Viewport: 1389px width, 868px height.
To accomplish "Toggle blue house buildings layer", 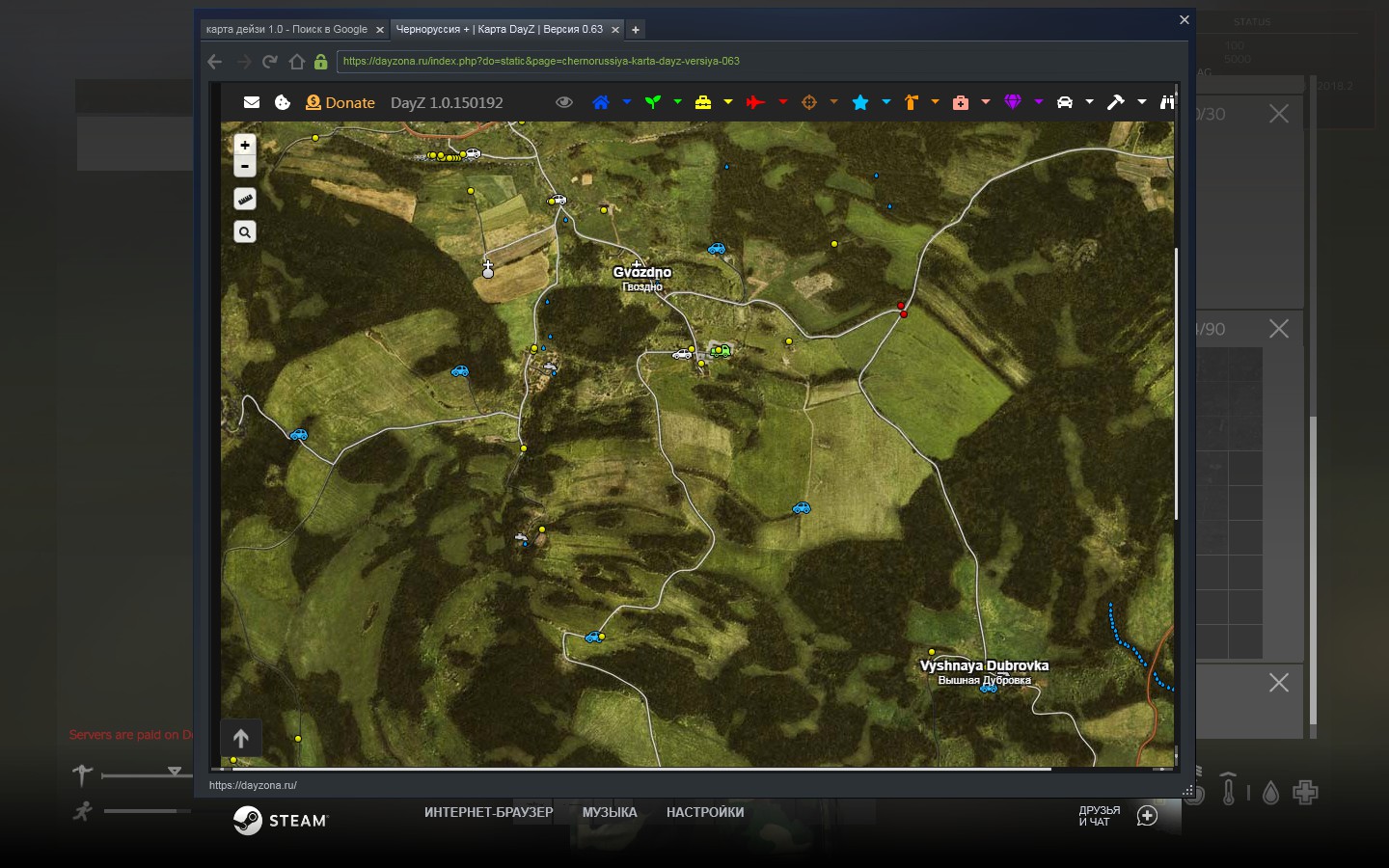I will [x=601, y=102].
